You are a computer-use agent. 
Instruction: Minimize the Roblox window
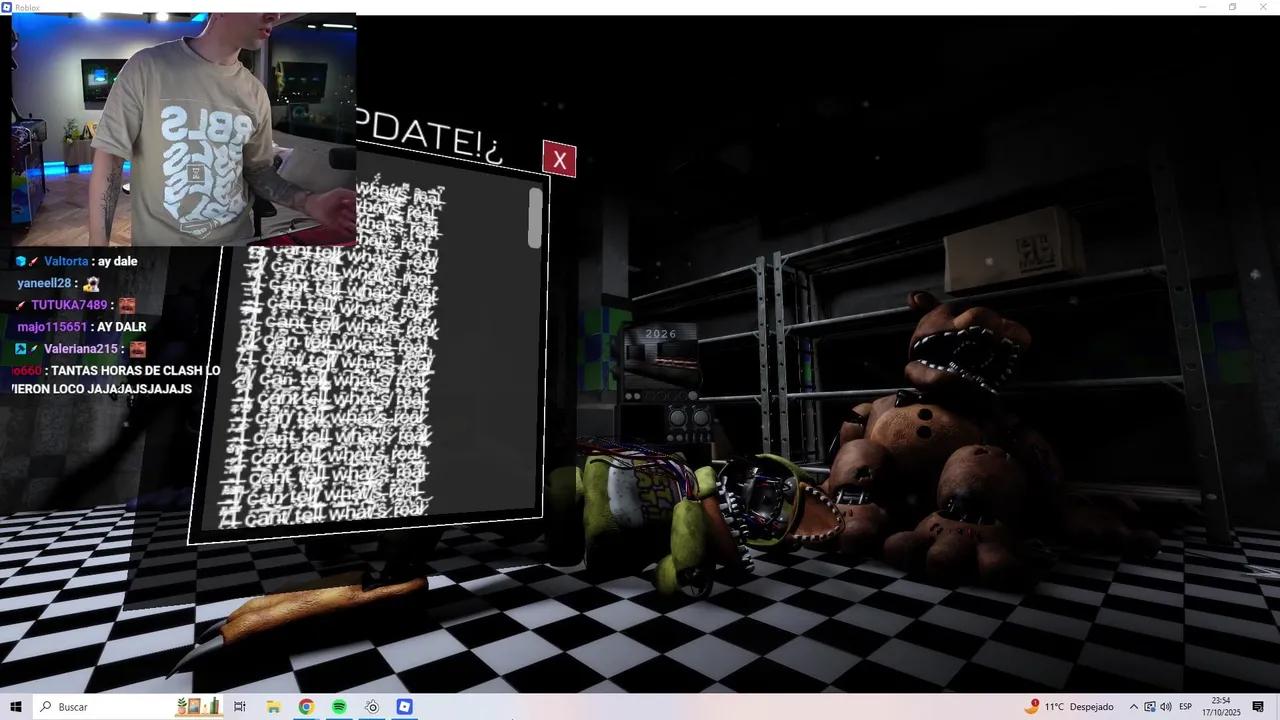(1203, 7)
